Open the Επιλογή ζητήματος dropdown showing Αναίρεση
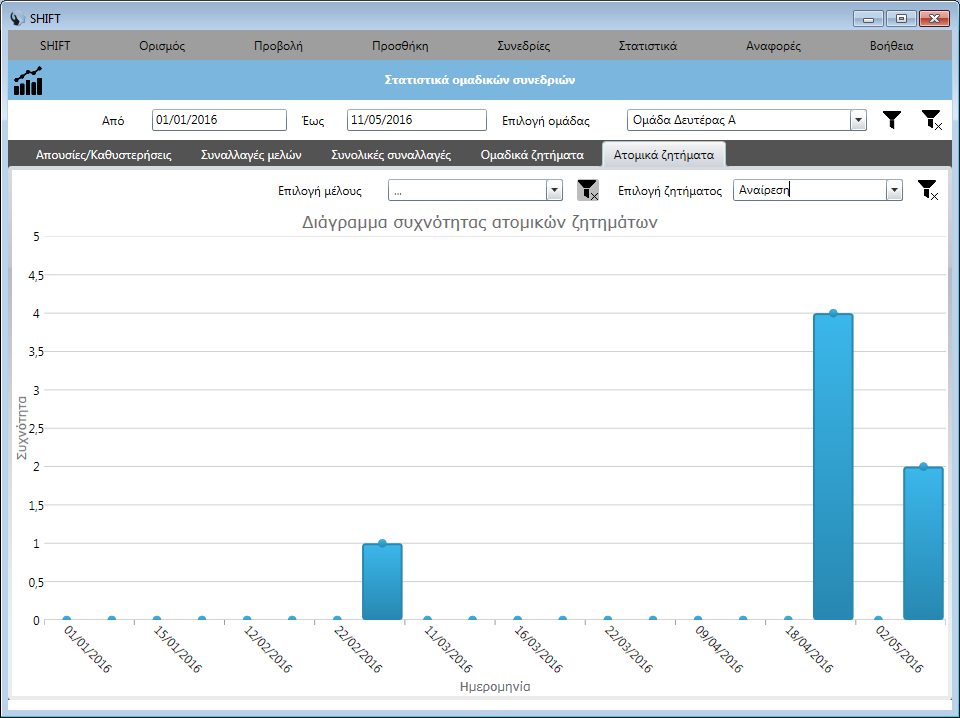This screenshot has width=960, height=718. pyautogui.click(x=894, y=190)
